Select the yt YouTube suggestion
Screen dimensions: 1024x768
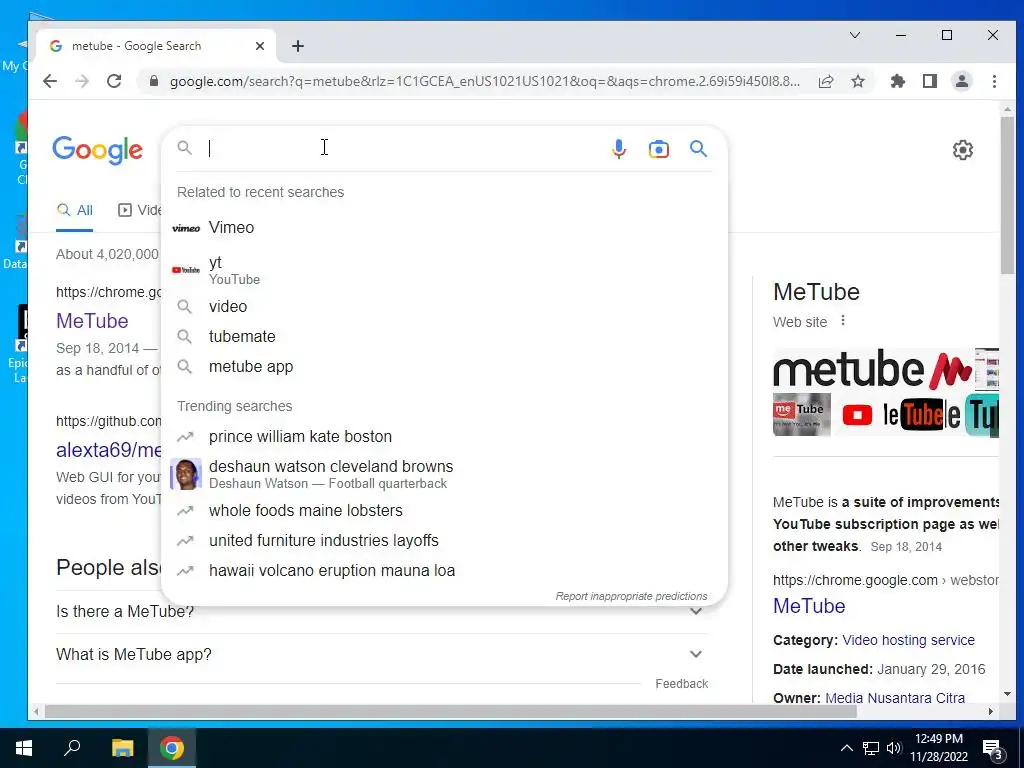(x=444, y=270)
